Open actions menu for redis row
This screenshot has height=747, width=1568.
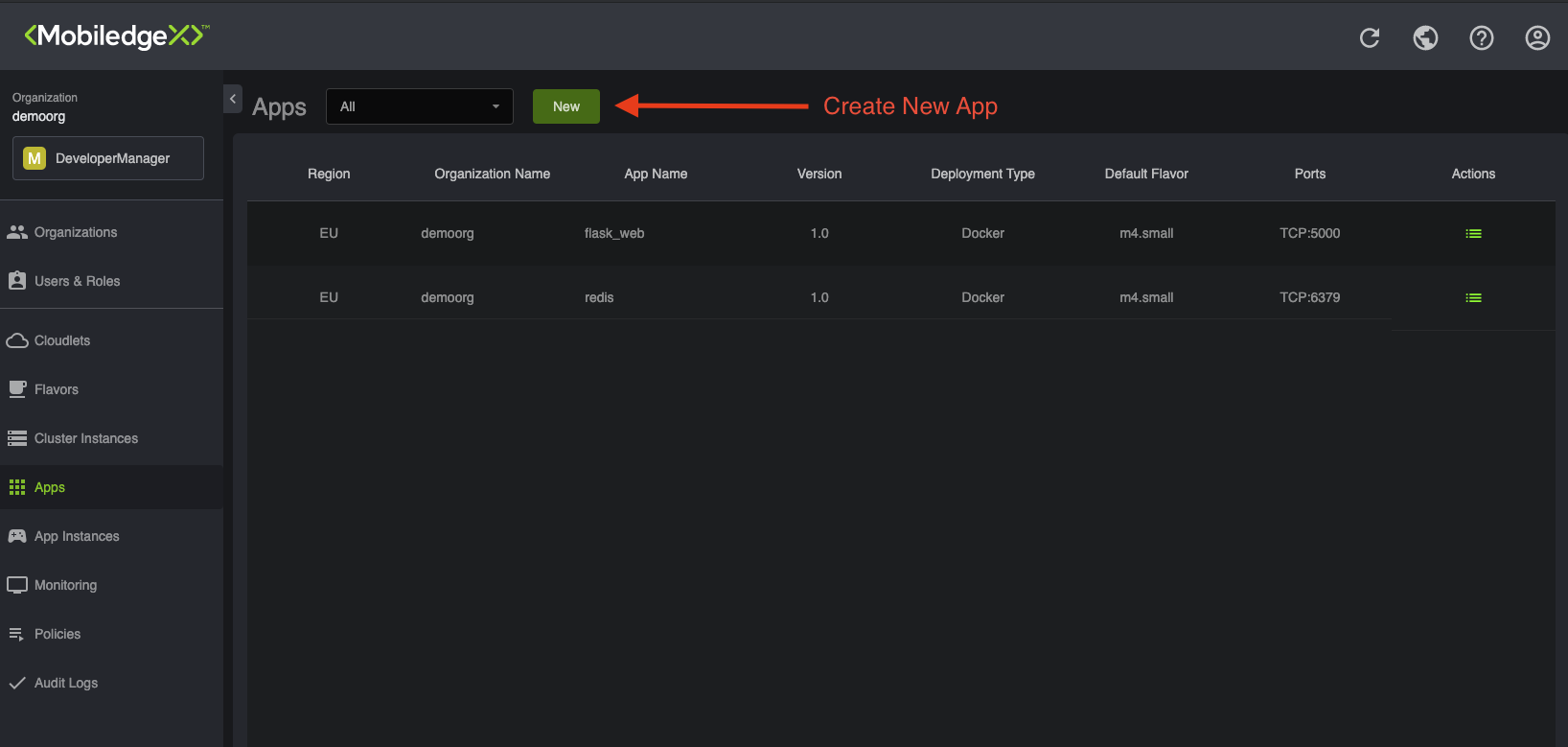1473,297
